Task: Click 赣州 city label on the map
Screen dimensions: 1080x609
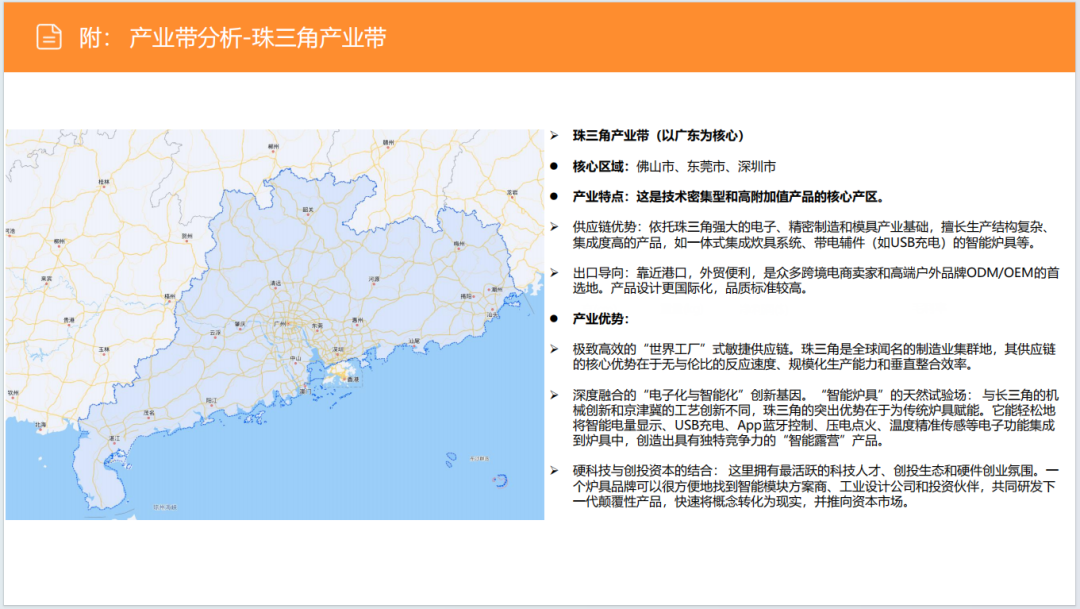Action: [388, 143]
